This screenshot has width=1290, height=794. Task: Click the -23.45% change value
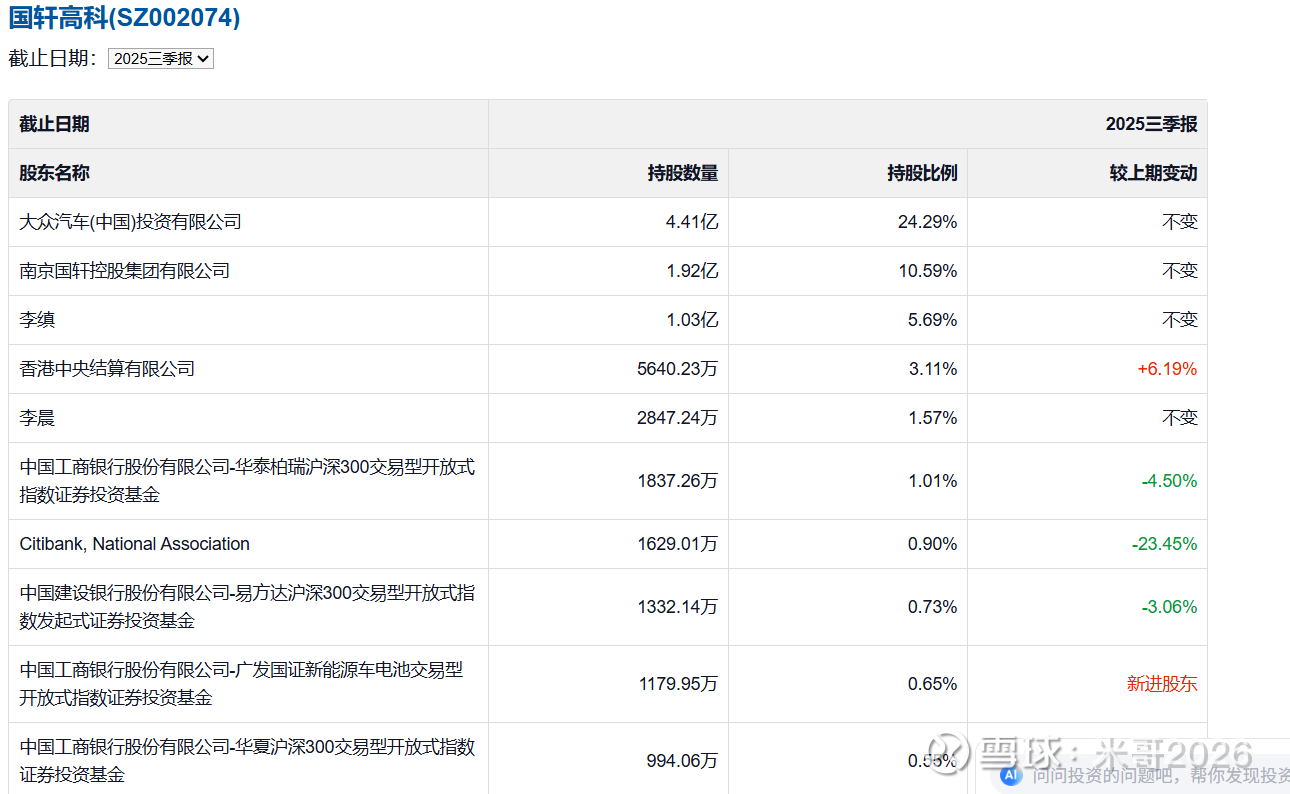(x=1164, y=544)
